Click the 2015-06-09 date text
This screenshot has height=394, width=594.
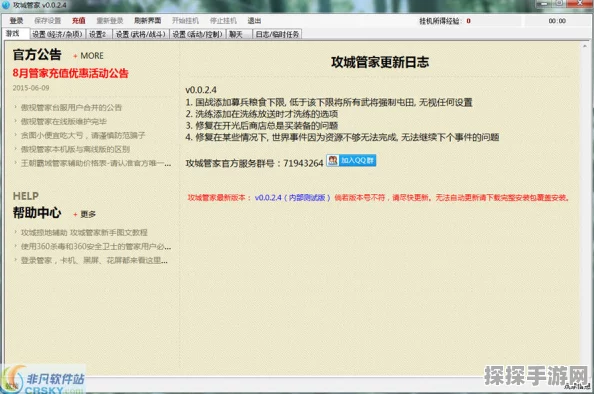click(31, 88)
